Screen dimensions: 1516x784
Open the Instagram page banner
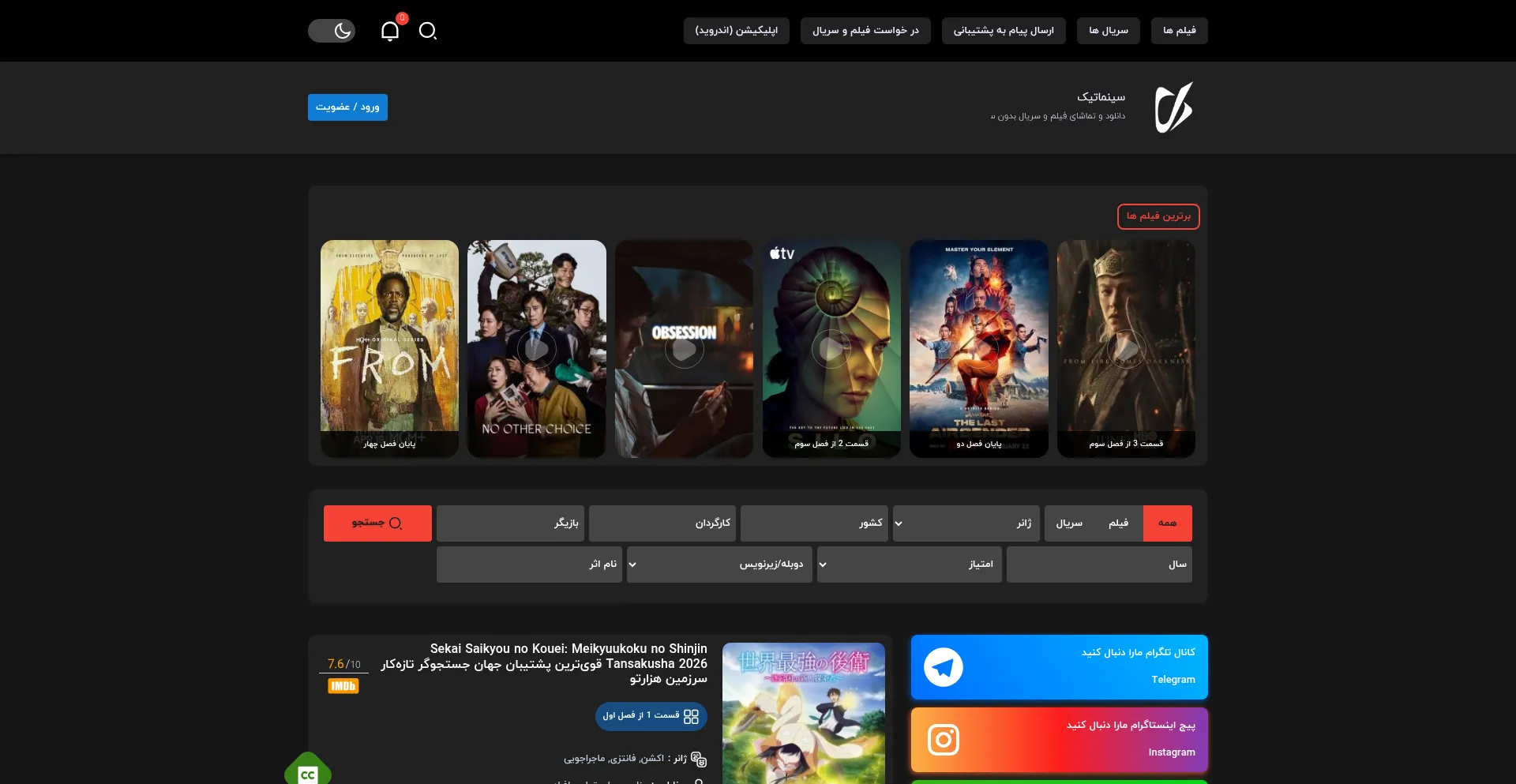coord(1059,740)
